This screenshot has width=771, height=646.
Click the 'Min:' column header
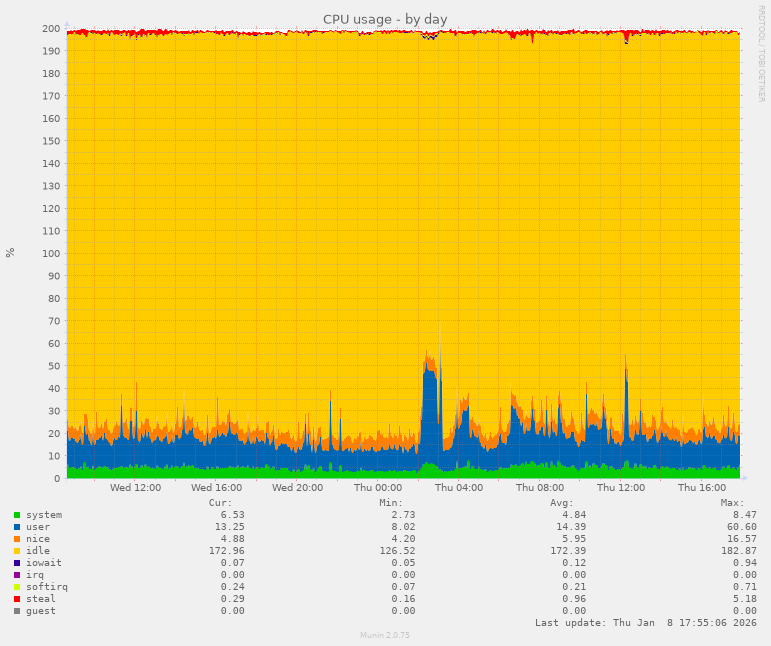pos(391,503)
